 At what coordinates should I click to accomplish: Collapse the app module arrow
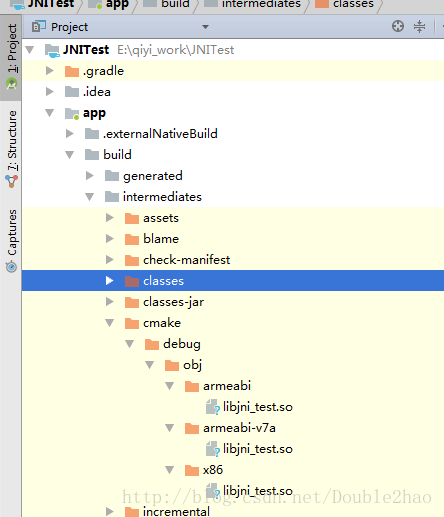pyautogui.click(x=50, y=113)
